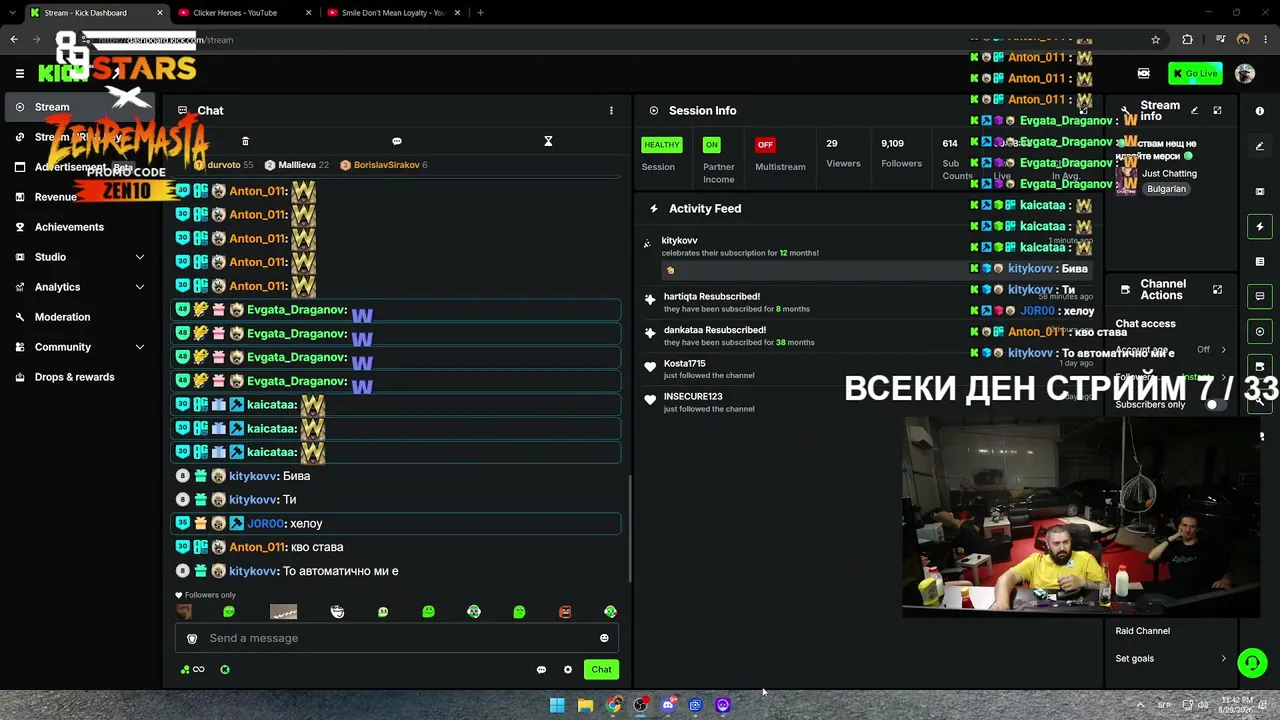Toggle the lightning activity feed icon in right toolbar

click(x=1260, y=227)
